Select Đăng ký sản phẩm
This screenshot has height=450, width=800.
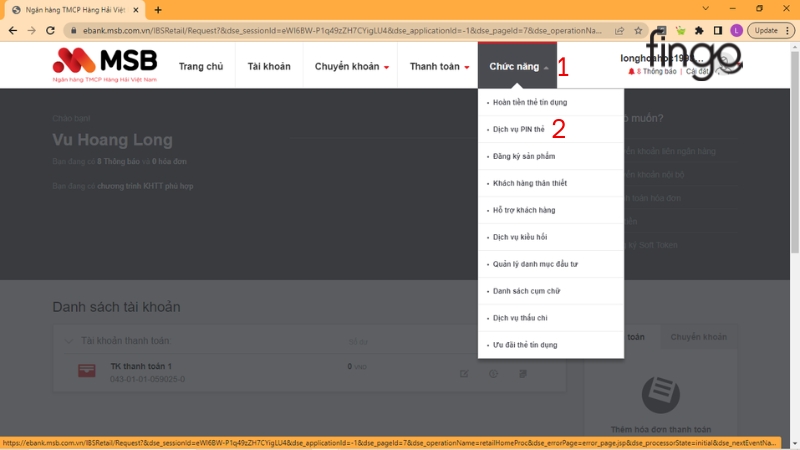coord(551,157)
